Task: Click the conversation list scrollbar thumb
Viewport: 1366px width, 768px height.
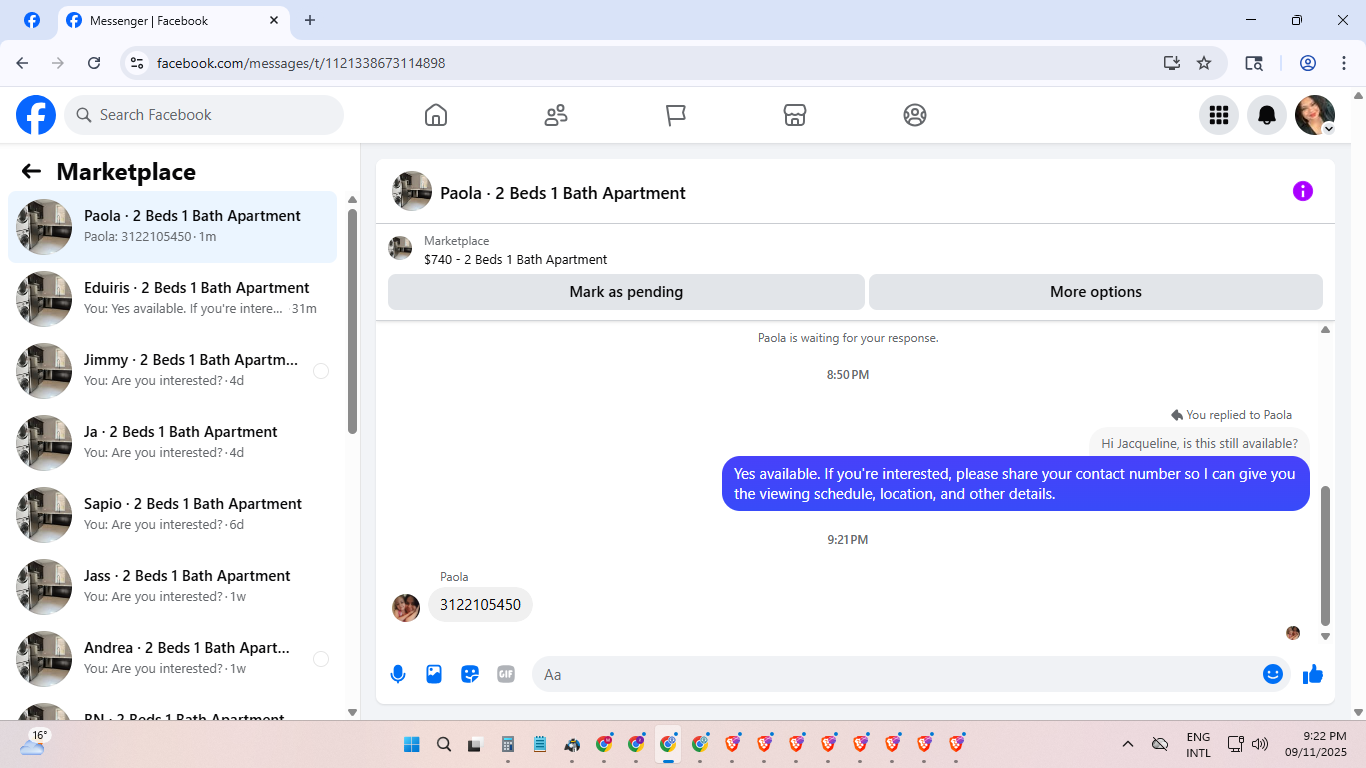Action: 352,321
